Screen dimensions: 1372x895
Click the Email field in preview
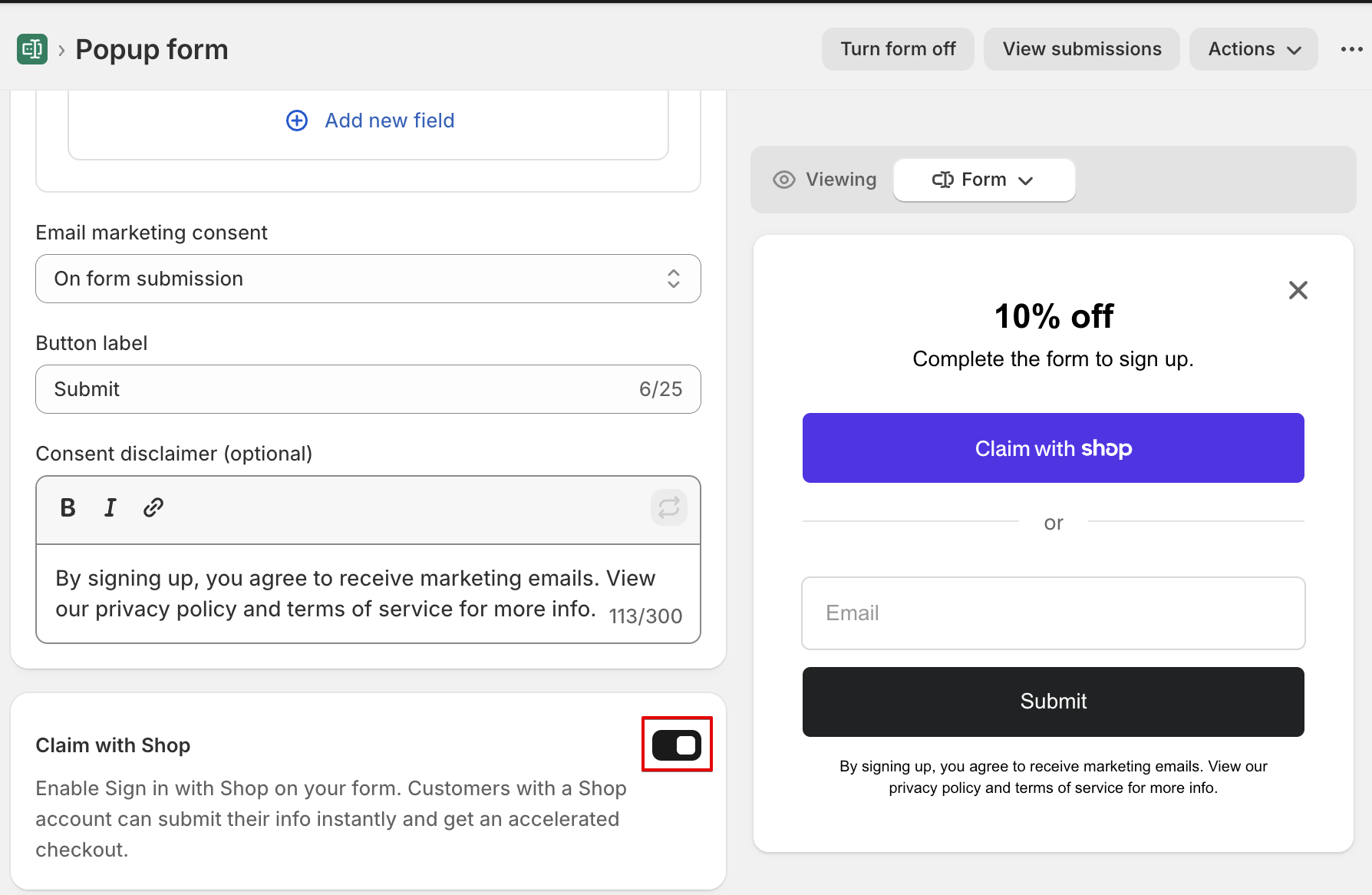1053,613
